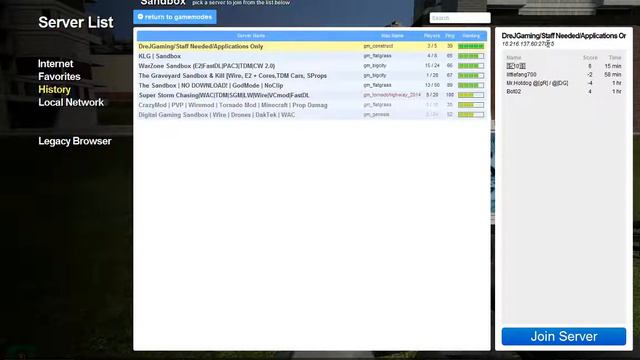Image resolution: width=640 pixels, height=360 pixels.
Task: Click the tornado highway map name cell
Action: [x=392, y=95]
